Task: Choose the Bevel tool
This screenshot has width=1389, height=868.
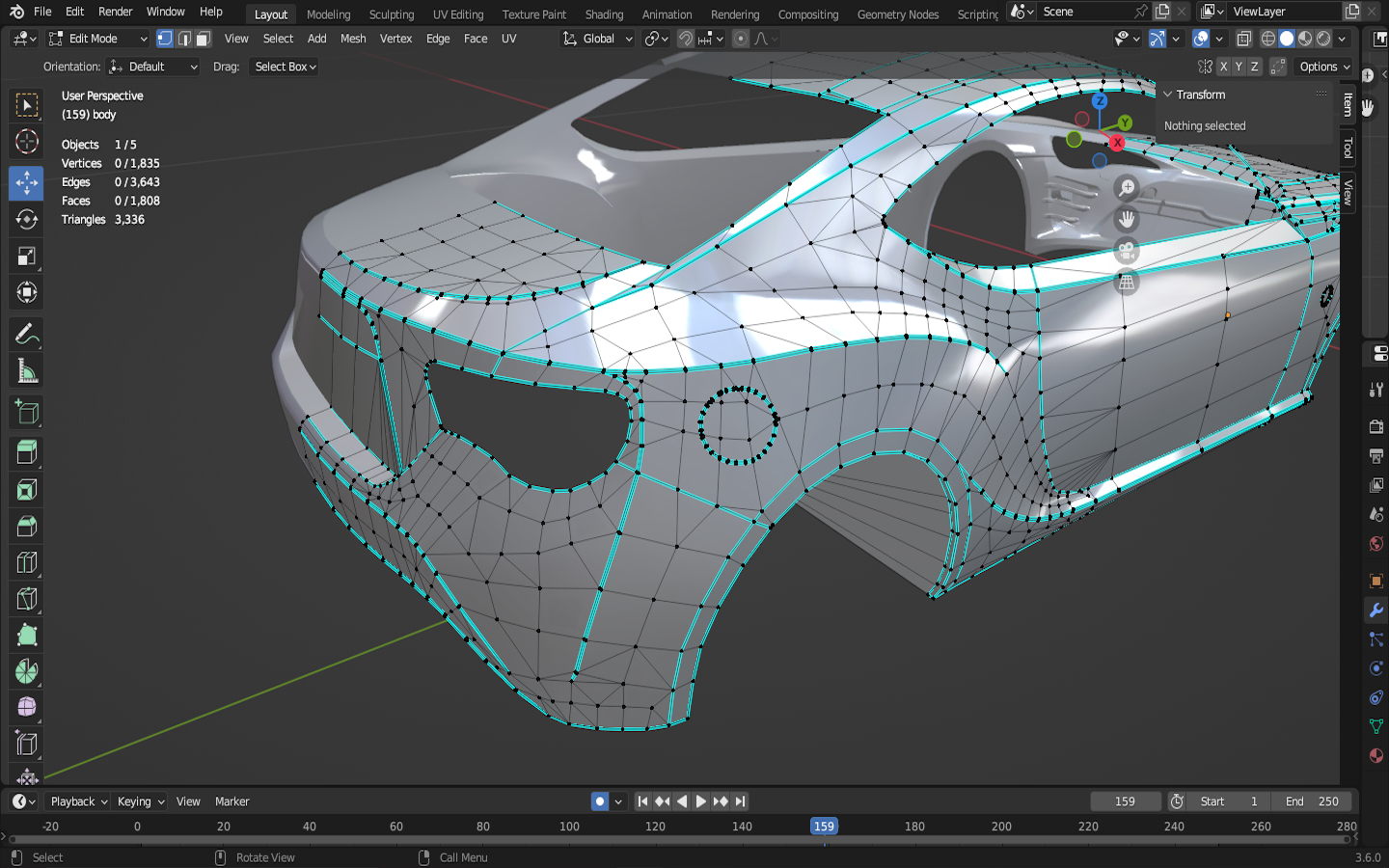Action: coord(26,527)
